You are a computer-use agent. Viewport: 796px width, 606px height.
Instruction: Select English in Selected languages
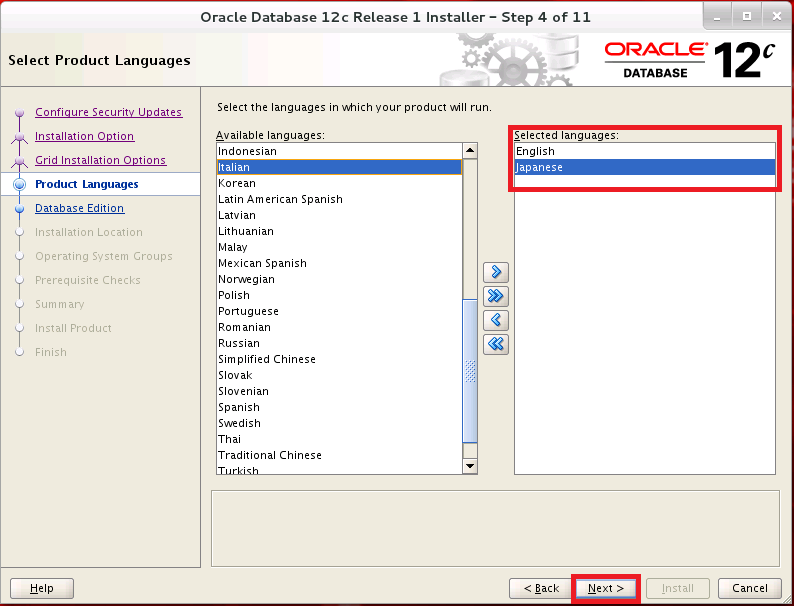[645, 151]
